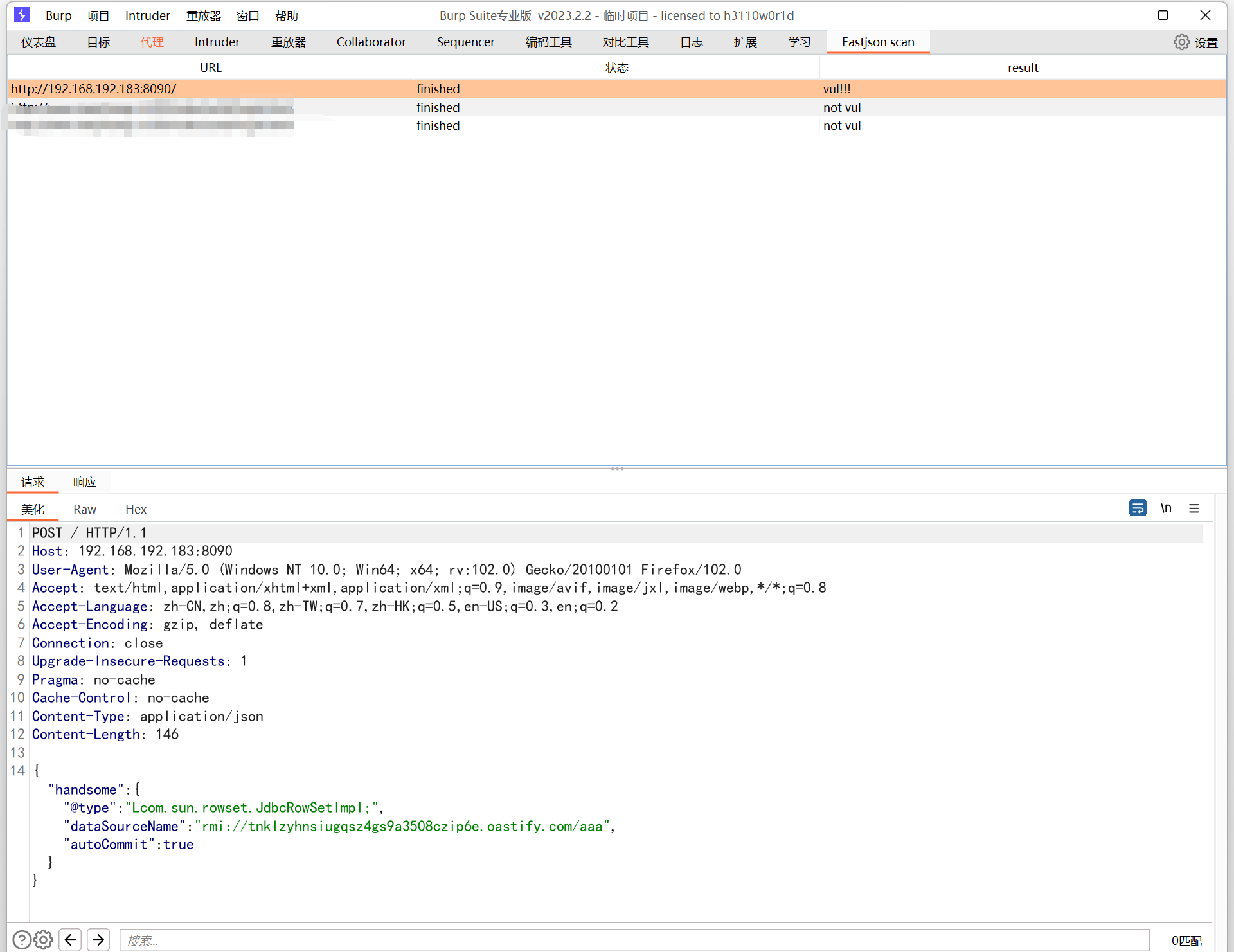This screenshot has height=952, width=1234.
Task: Switch to the 重放器 tool tab
Action: (x=289, y=42)
